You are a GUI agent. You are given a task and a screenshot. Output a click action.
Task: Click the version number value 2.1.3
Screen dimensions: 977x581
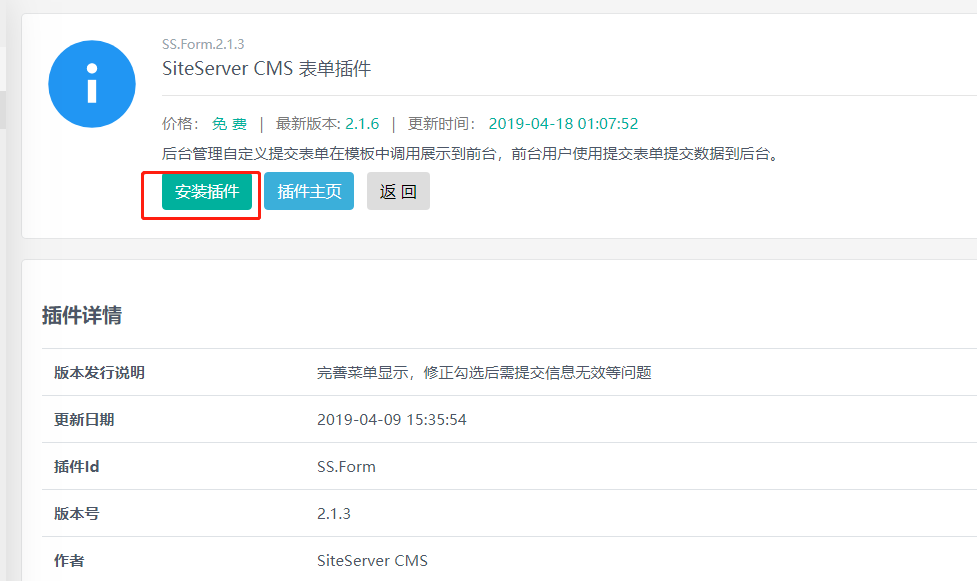tap(334, 514)
